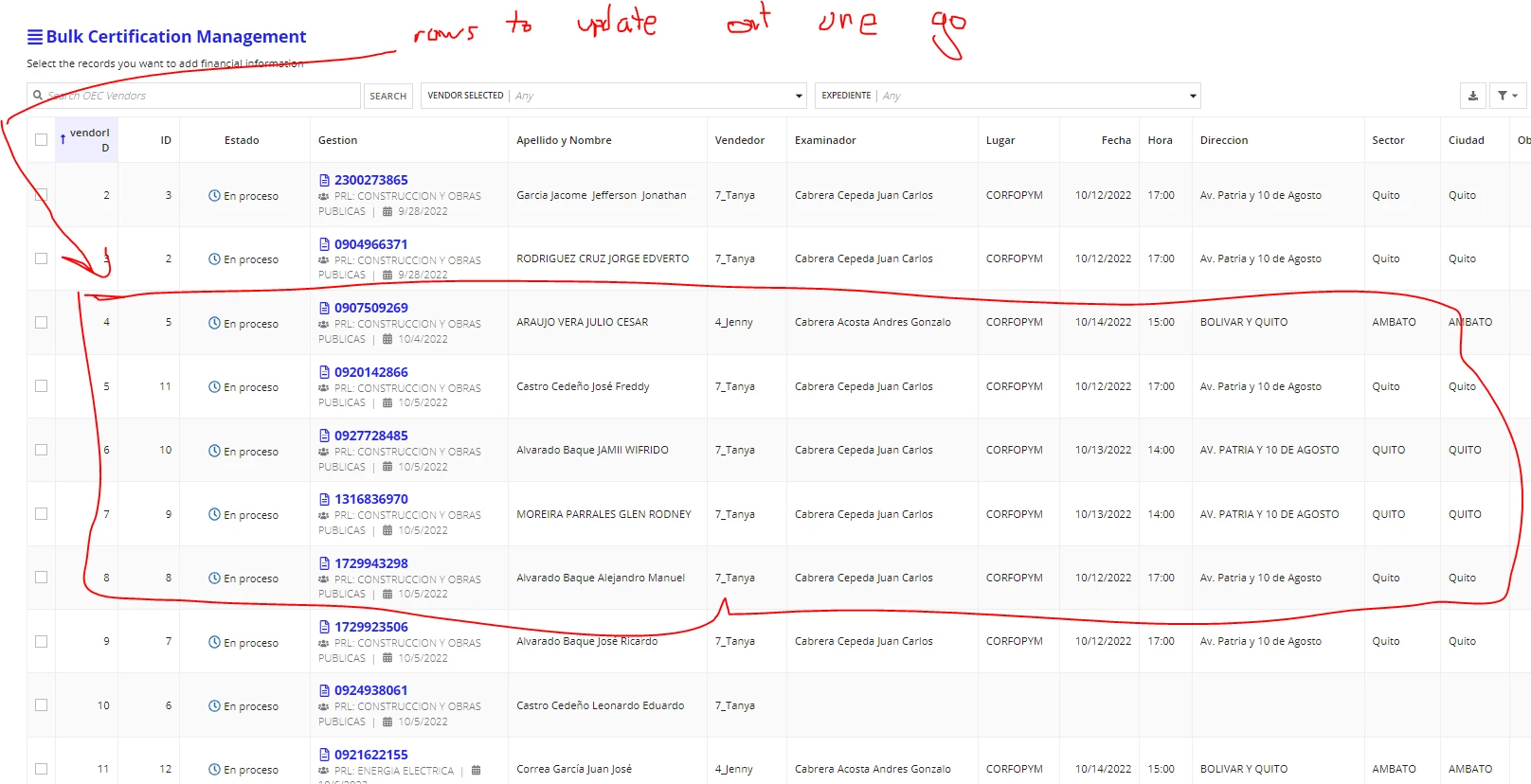
Task: Click the people group icon under 1729943298
Action: [324, 579]
